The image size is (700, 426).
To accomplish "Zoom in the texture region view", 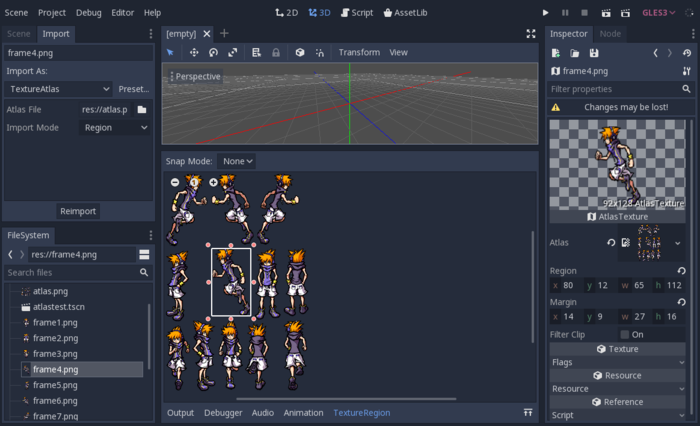I will pyautogui.click(x=213, y=182).
